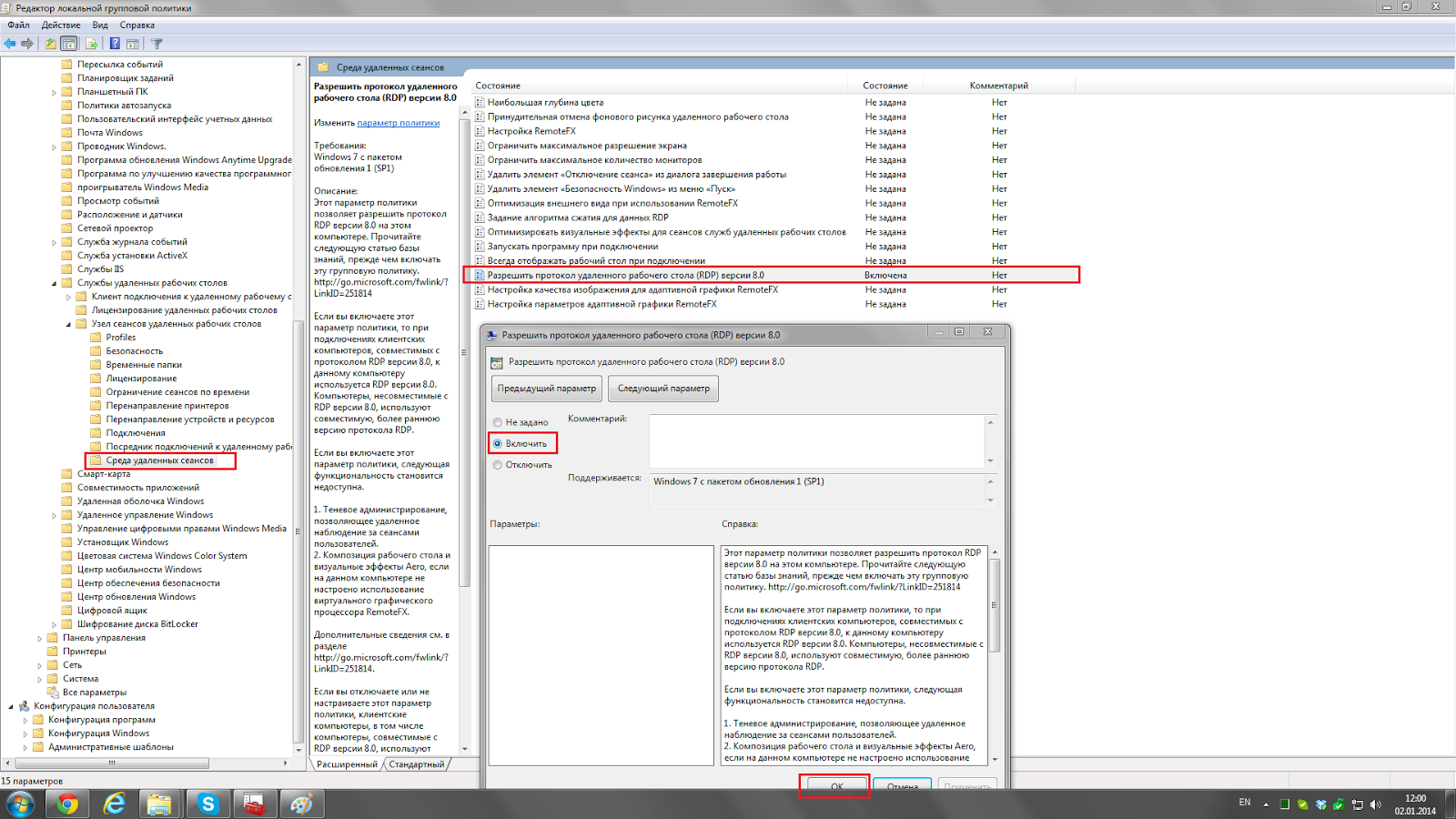The height and width of the screenshot is (819, 1456).
Task: Click the red toolbox taskbar icon
Action: [x=255, y=804]
